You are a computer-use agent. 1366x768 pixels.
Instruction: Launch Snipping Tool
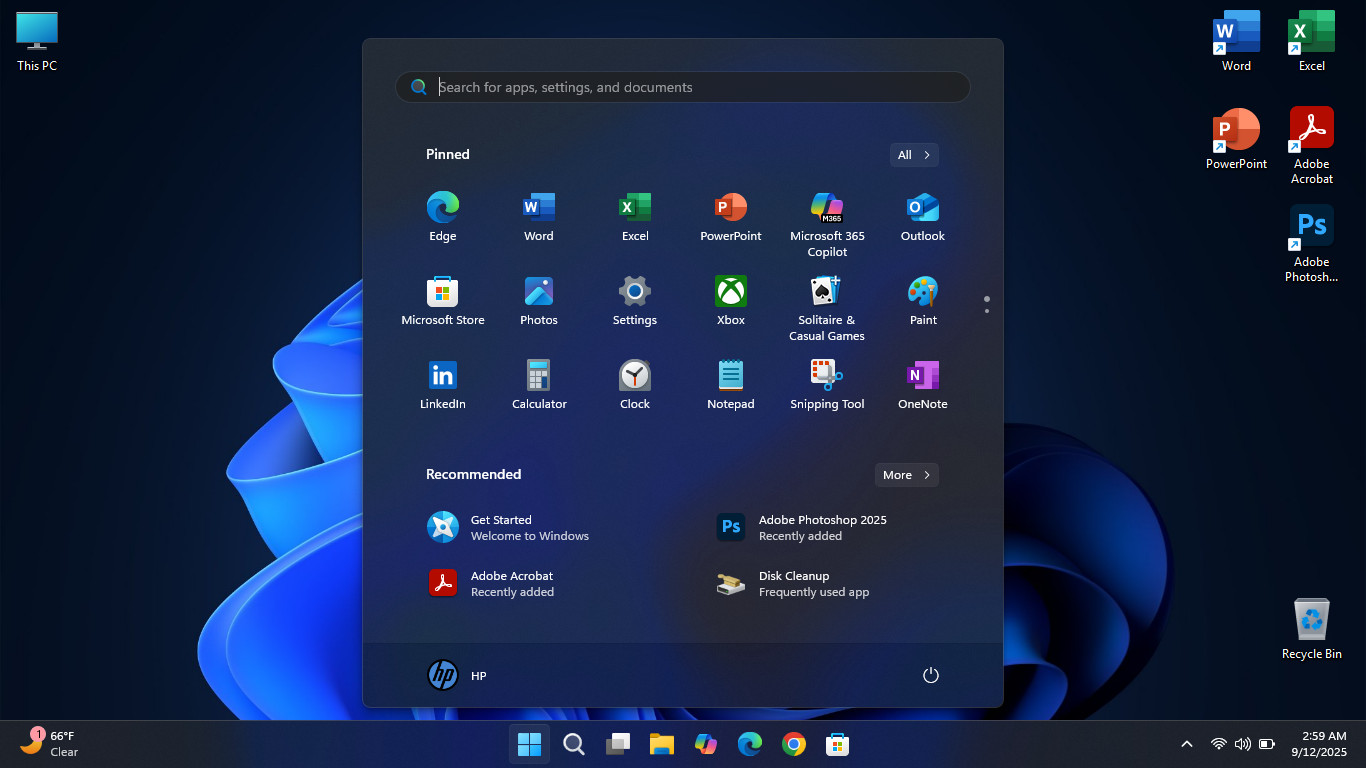tap(827, 385)
